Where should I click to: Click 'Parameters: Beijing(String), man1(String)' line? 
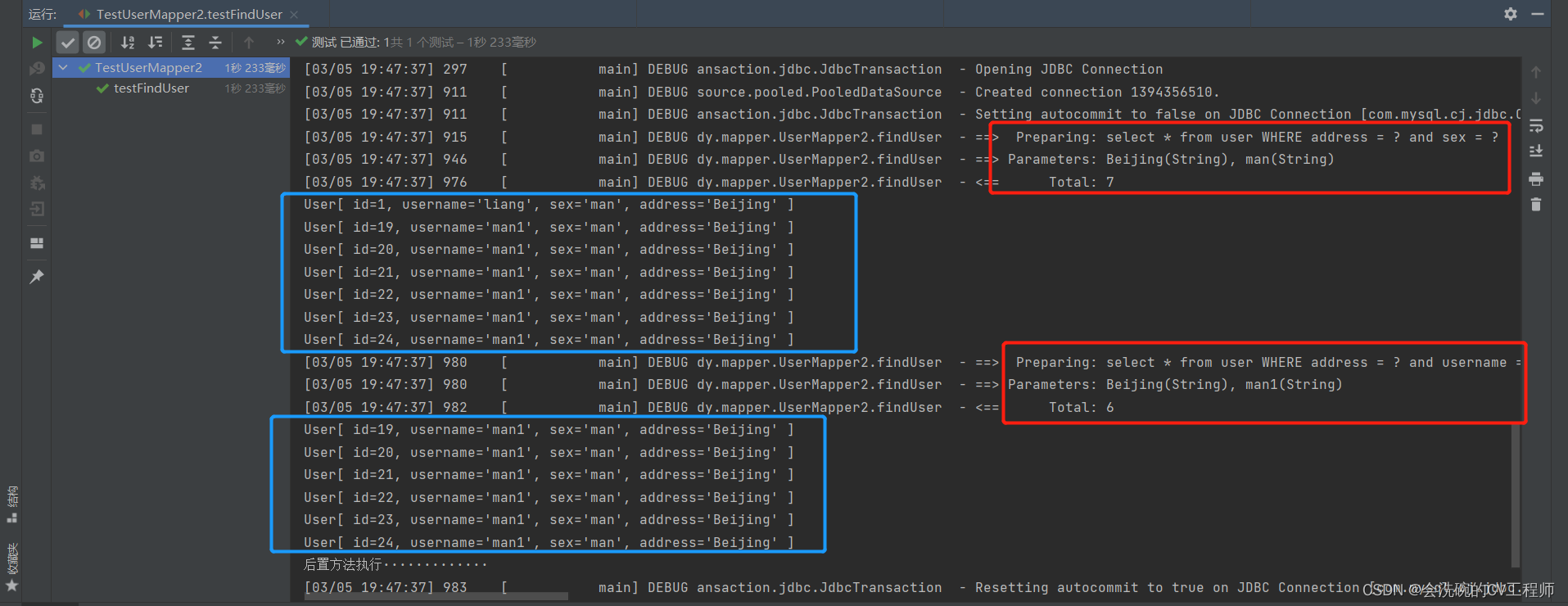coord(1175,385)
